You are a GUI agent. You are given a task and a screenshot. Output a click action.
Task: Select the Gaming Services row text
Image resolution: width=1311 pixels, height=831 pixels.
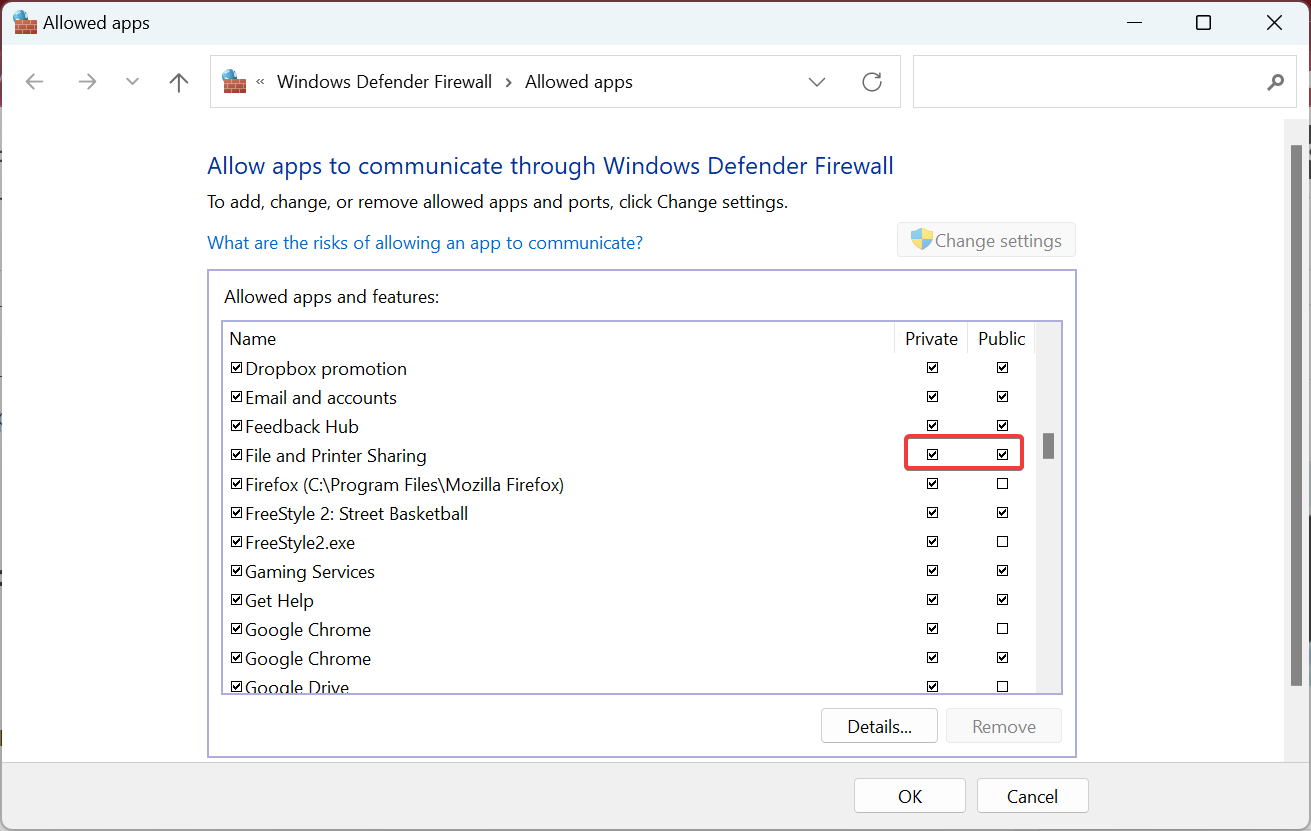click(x=310, y=572)
